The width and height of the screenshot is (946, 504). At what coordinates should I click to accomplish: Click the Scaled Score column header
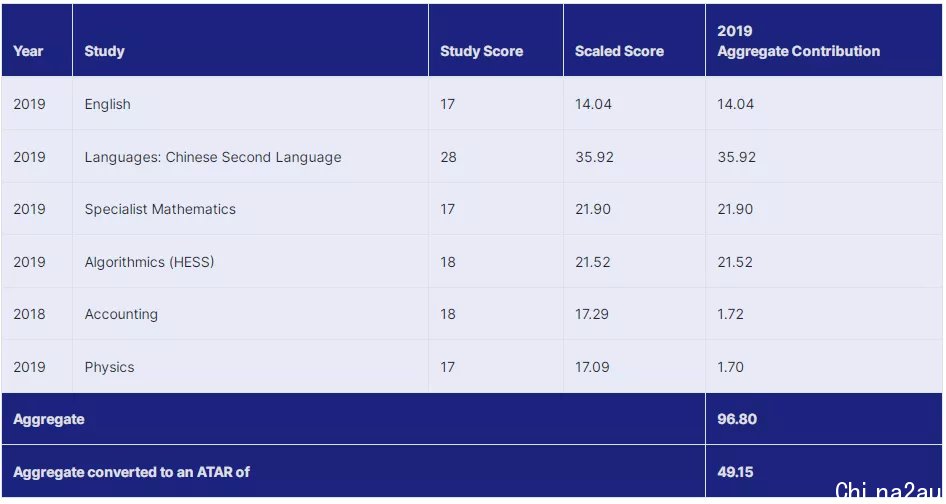pos(619,51)
